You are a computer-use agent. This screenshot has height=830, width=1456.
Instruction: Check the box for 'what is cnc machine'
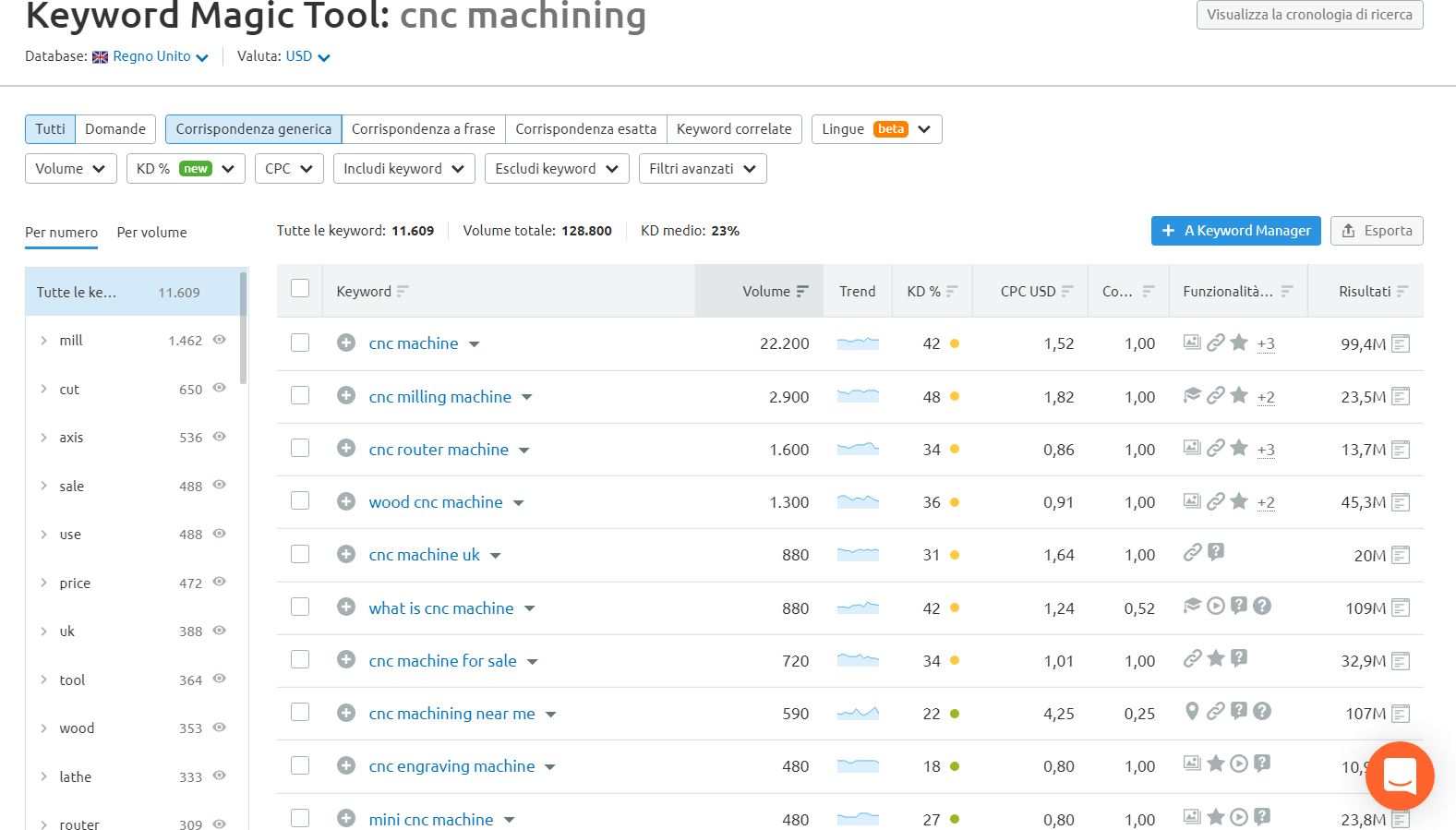[300, 607]
